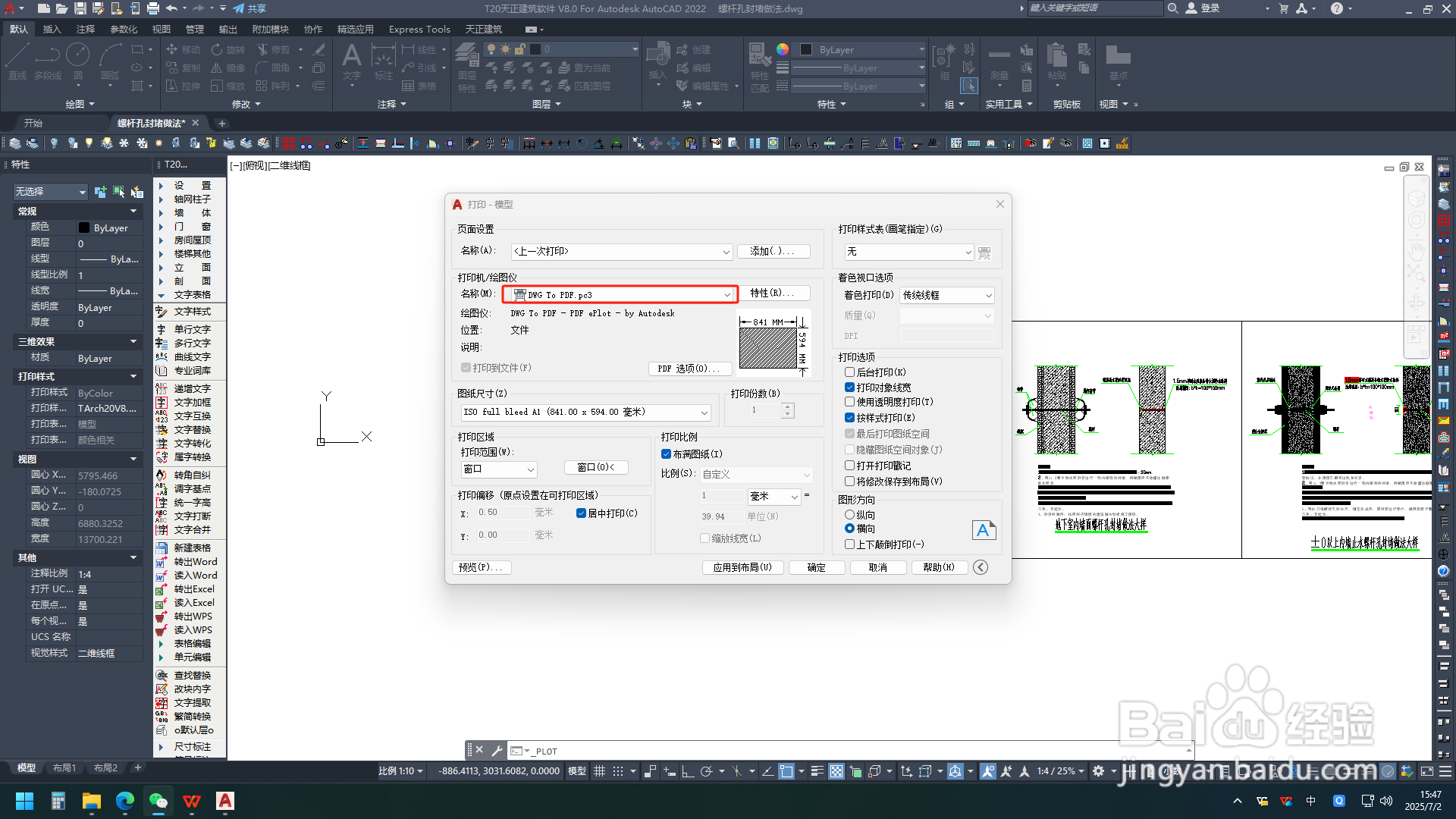This screenshot has width=1456, height=819.
Task: Toggle the grid display in status bar
Action: point(599,771)
